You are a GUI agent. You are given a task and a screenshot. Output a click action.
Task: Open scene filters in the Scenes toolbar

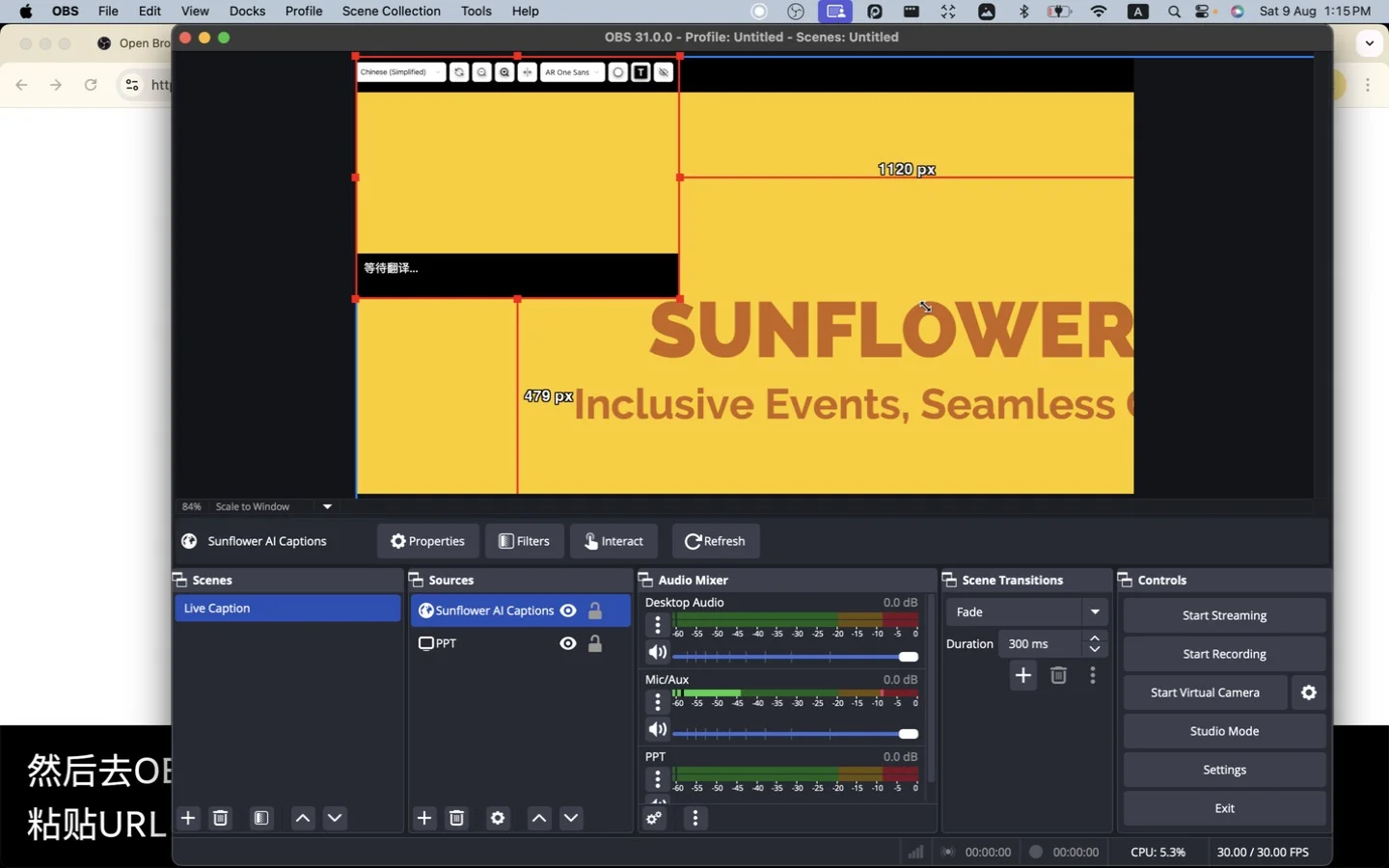coord(261,818)
